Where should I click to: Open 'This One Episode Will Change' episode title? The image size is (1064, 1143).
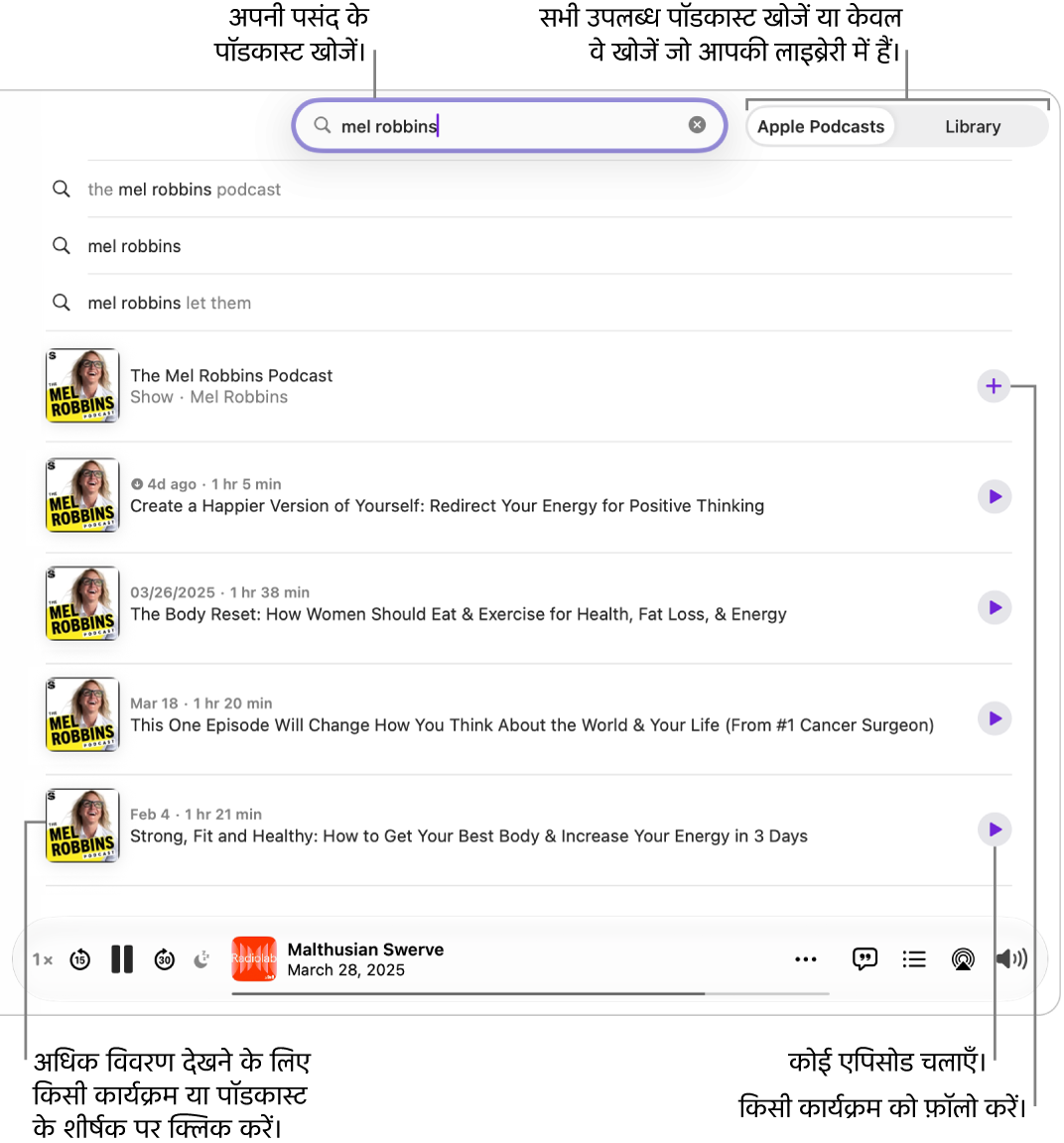point(532,725)
